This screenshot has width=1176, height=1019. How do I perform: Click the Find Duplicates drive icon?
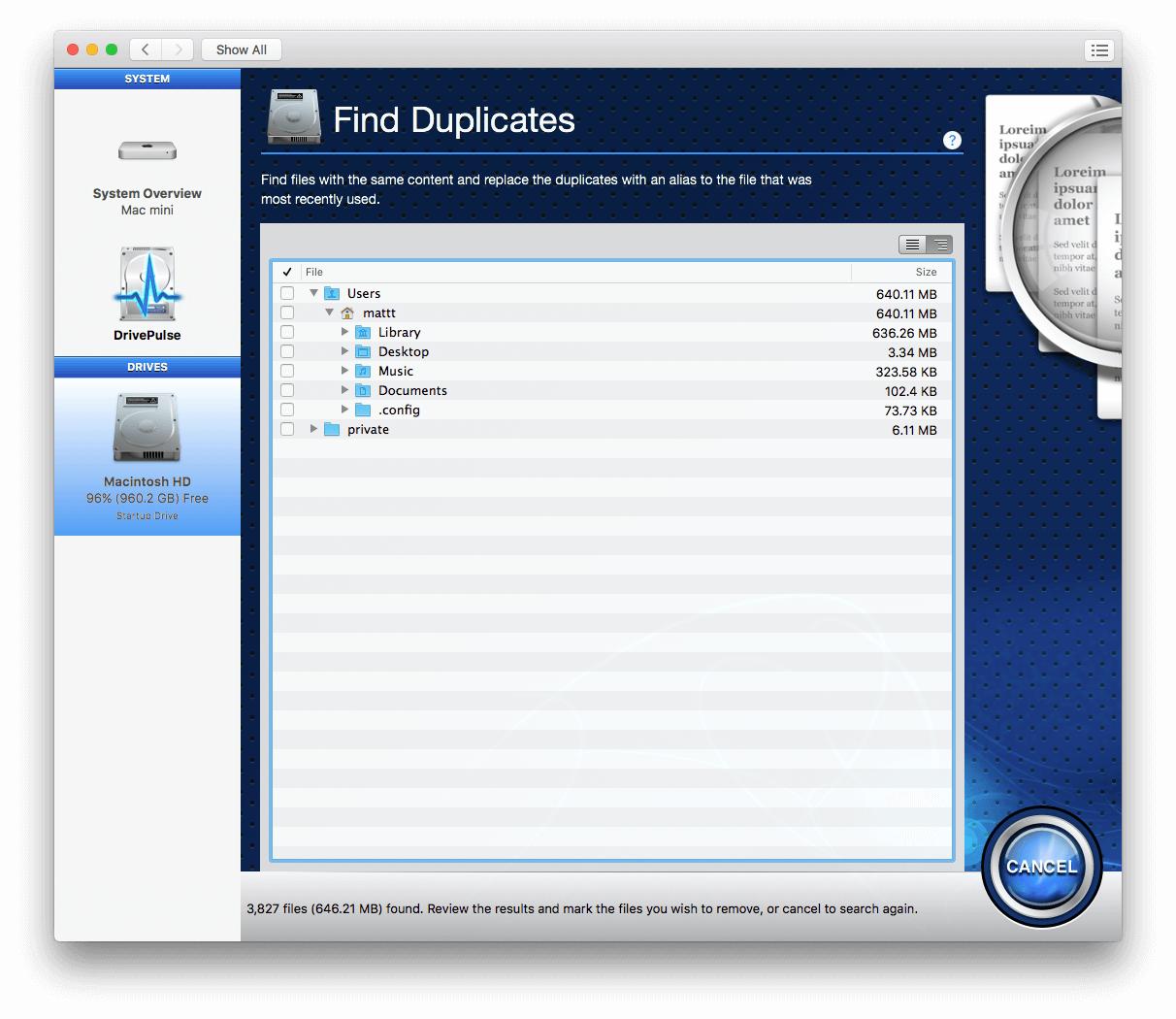coord(294,115)
